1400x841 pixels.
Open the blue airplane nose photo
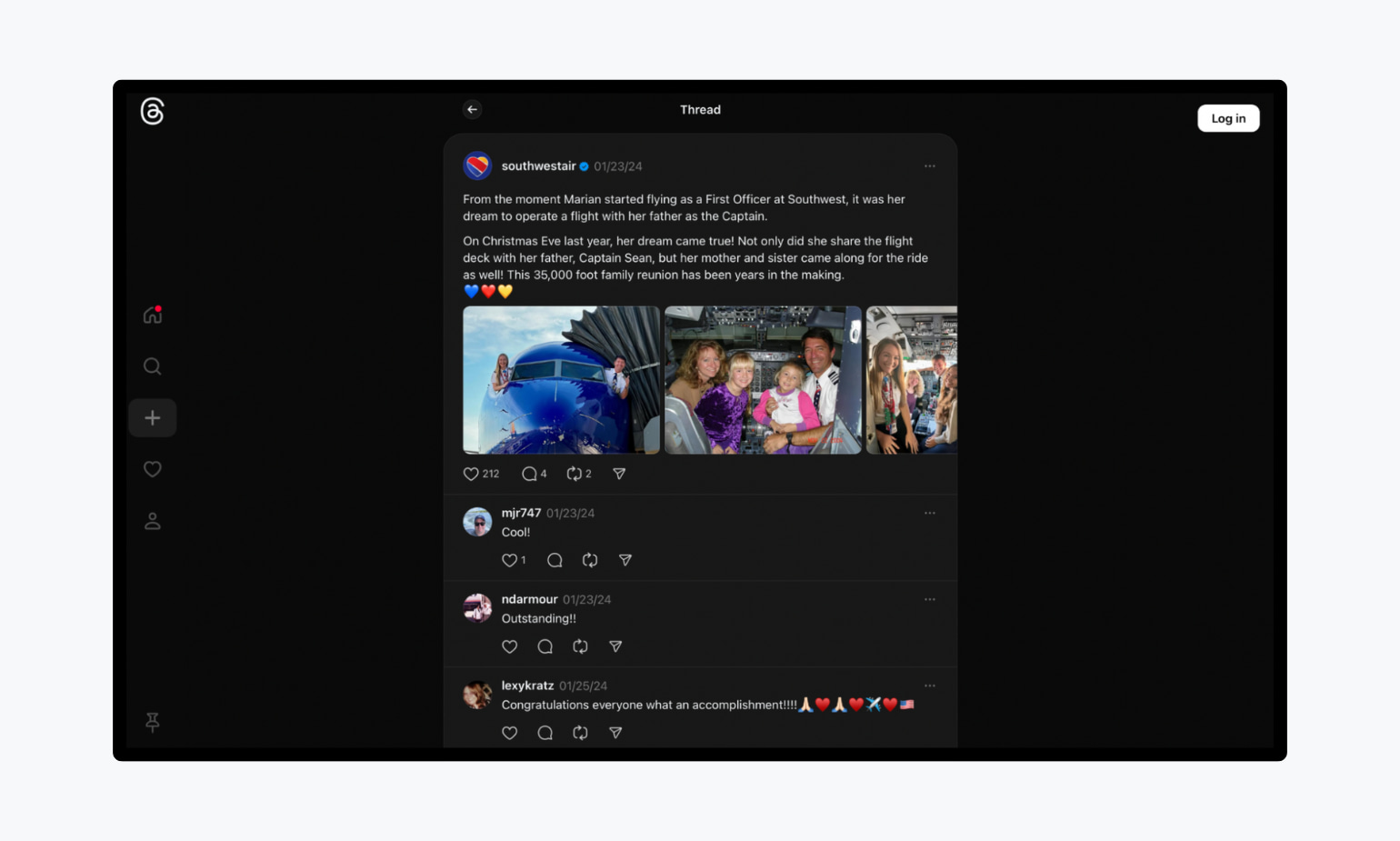[561, 380]
